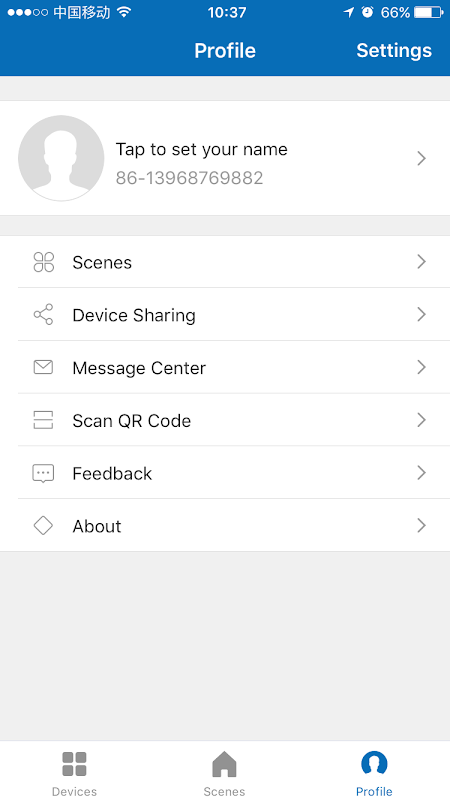Viewport: 450px width, 800px height.
Task: Tap 'Tap to set your name' text
Action: click(x=202, y=149)
